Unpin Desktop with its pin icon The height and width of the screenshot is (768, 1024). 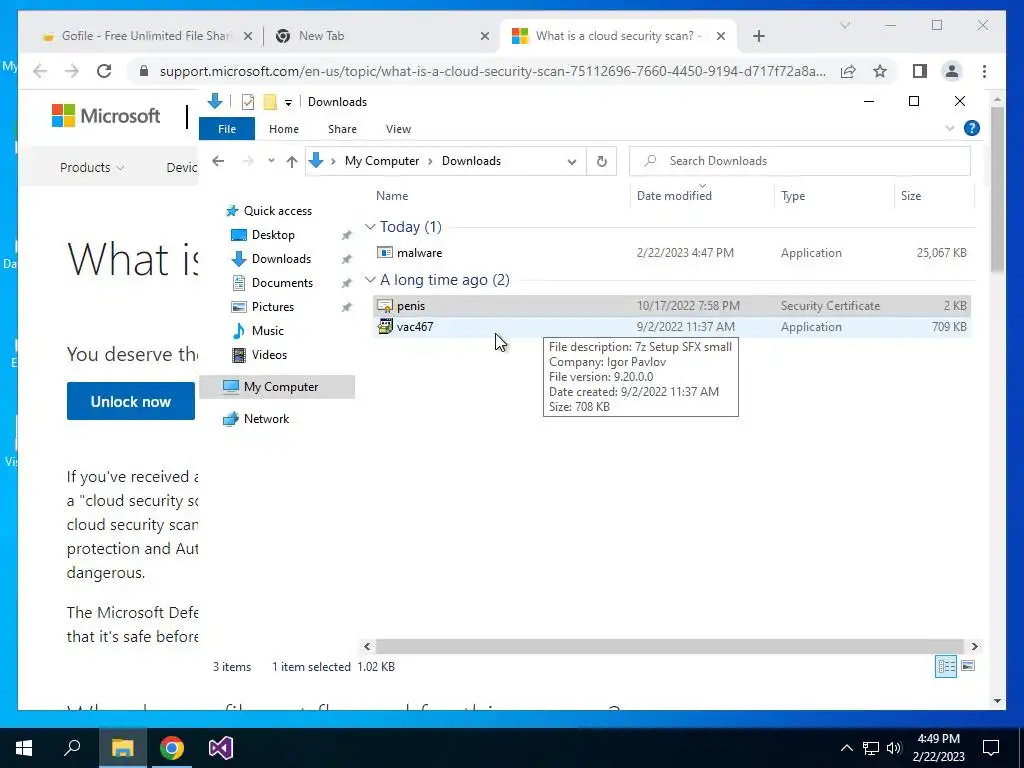tap(347, 235)
